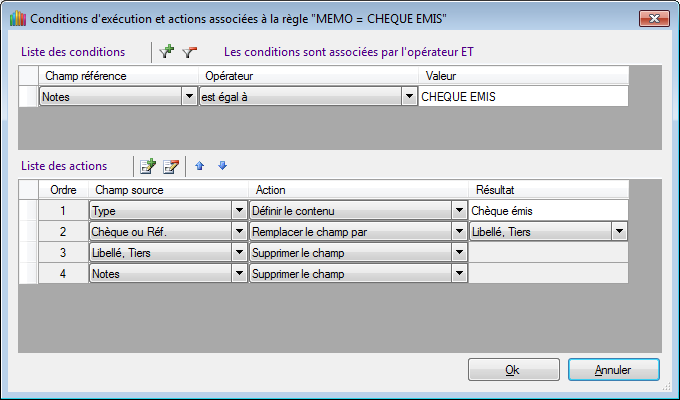Click the CHEQUE EMIS value field

(523, 97)
